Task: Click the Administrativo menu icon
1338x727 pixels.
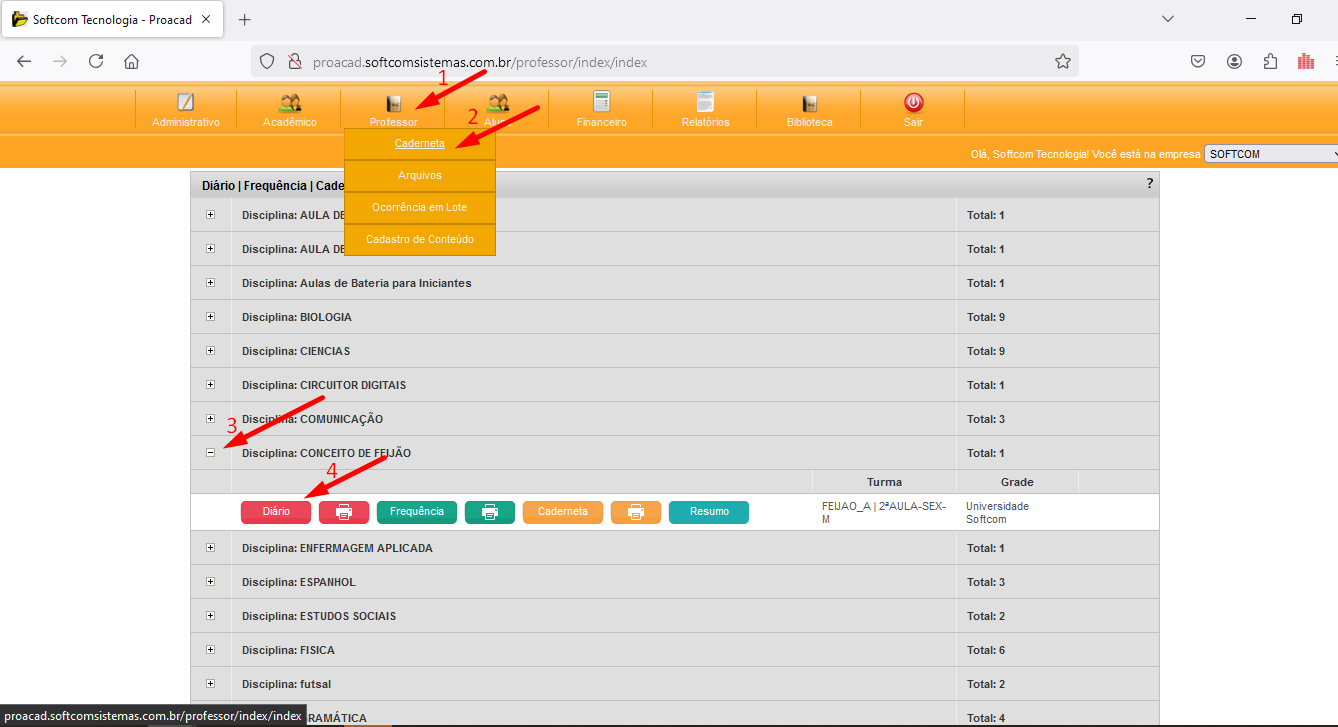Action: pyautogui.click(x=185, y=103)
